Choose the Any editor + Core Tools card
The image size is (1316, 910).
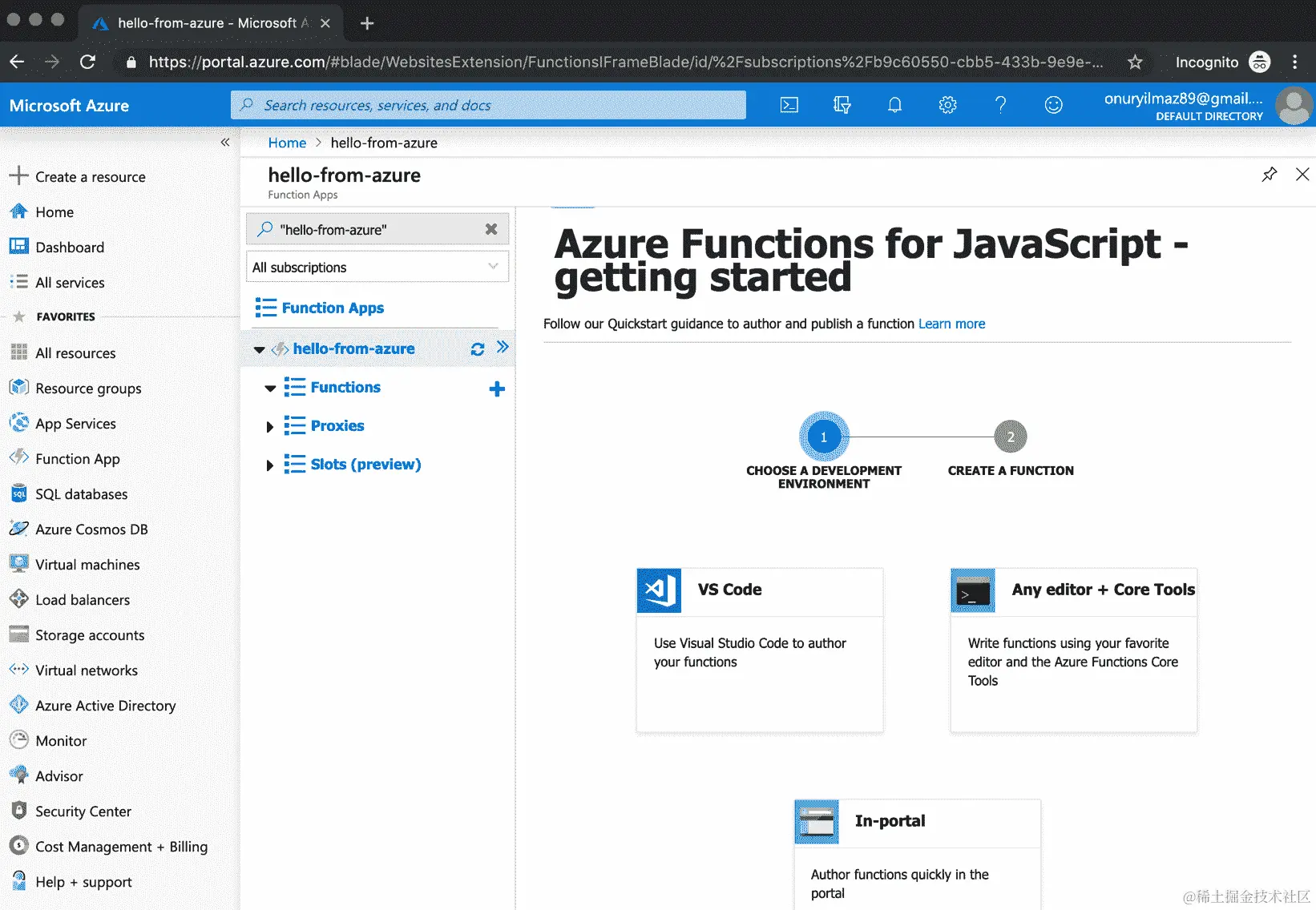point(1074,650)
